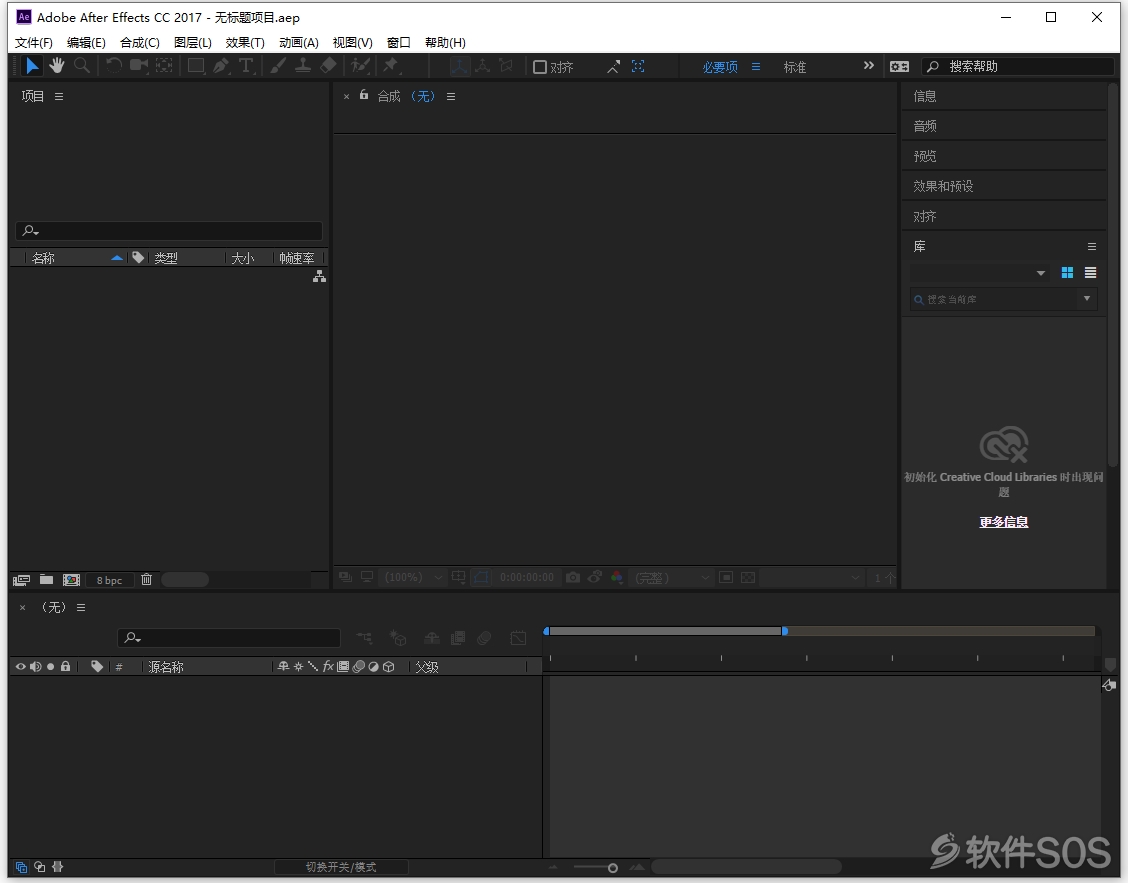Open 效果(T) menu
Screen dimensions: 1128x883
tap(245, 42)
